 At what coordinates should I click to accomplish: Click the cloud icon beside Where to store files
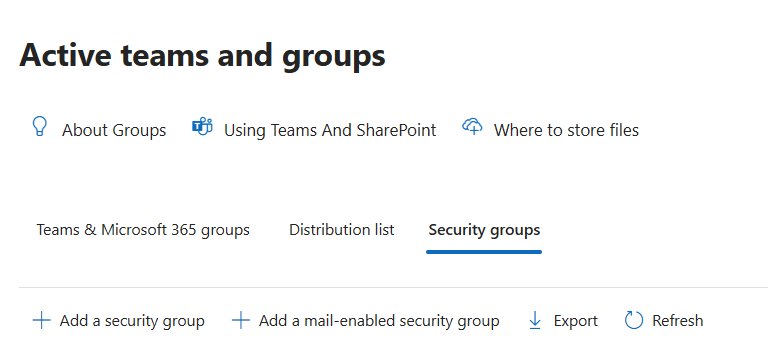pos(472,126)
